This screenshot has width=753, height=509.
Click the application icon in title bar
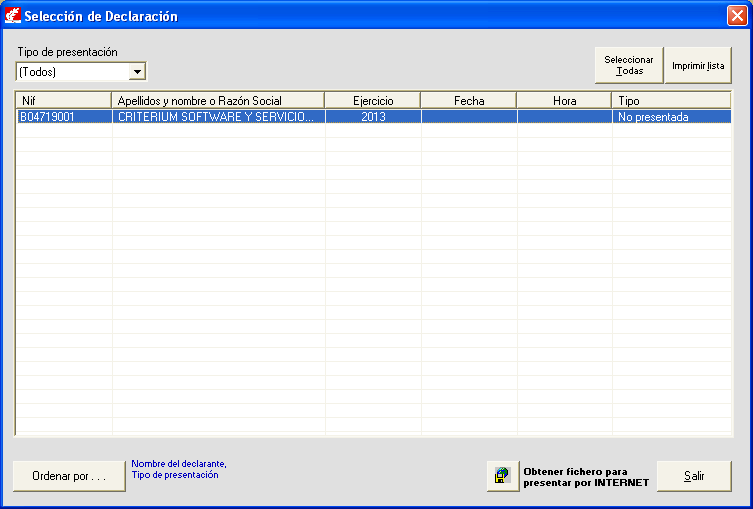point(13,15)
